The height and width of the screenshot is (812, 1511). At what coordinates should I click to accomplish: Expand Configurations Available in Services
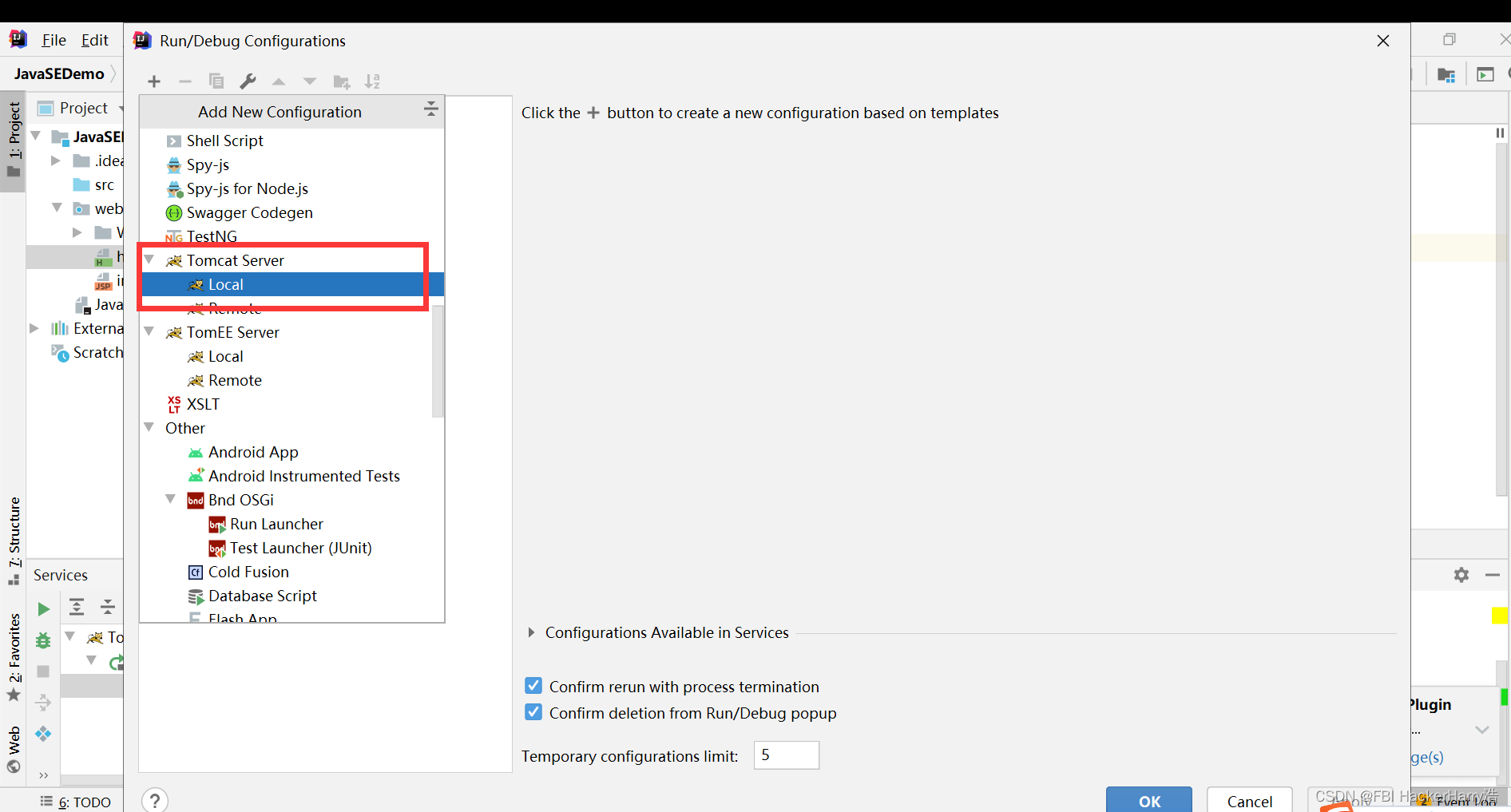(x=531, y=632)
